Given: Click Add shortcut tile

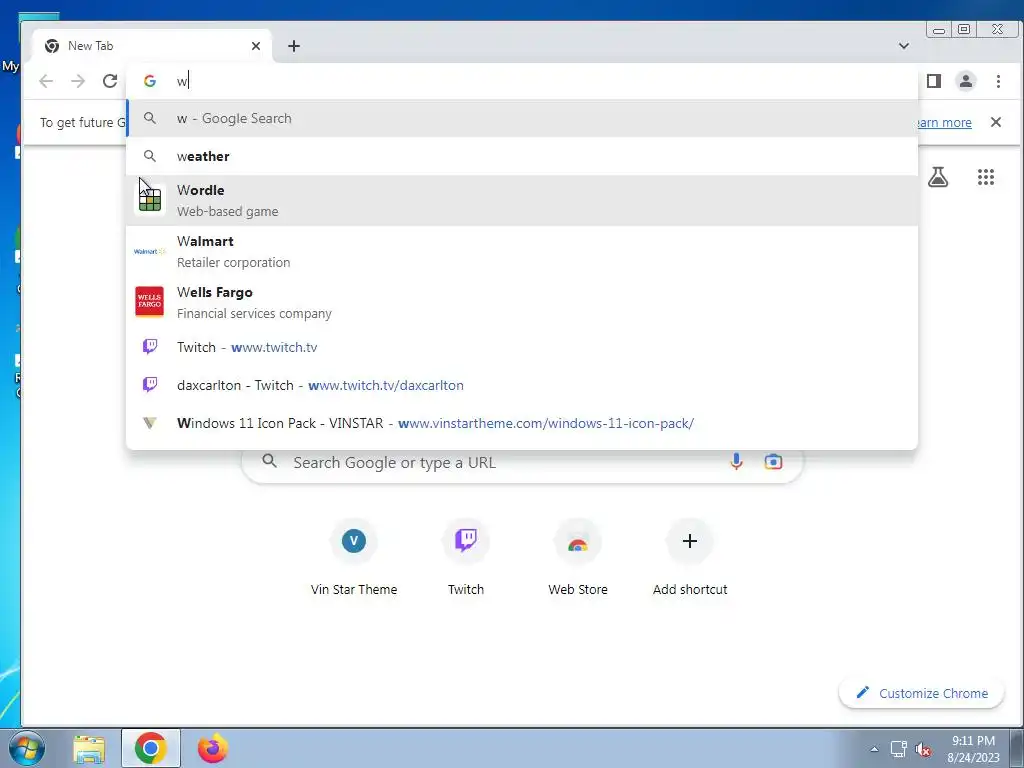Looking at the screenshot, I should point(690,557).
